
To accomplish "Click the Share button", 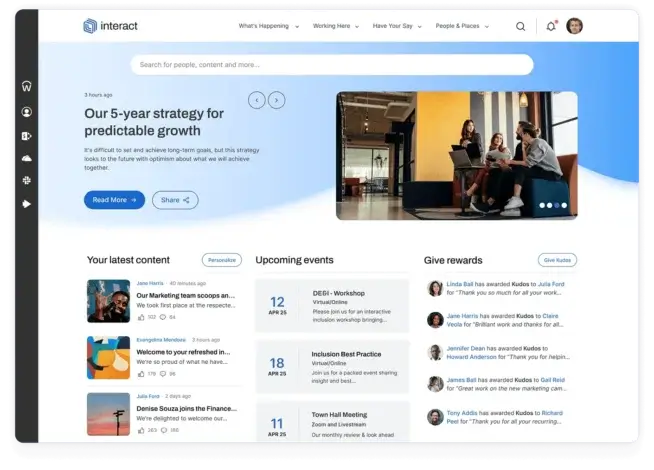I will [x=175, y=200].
